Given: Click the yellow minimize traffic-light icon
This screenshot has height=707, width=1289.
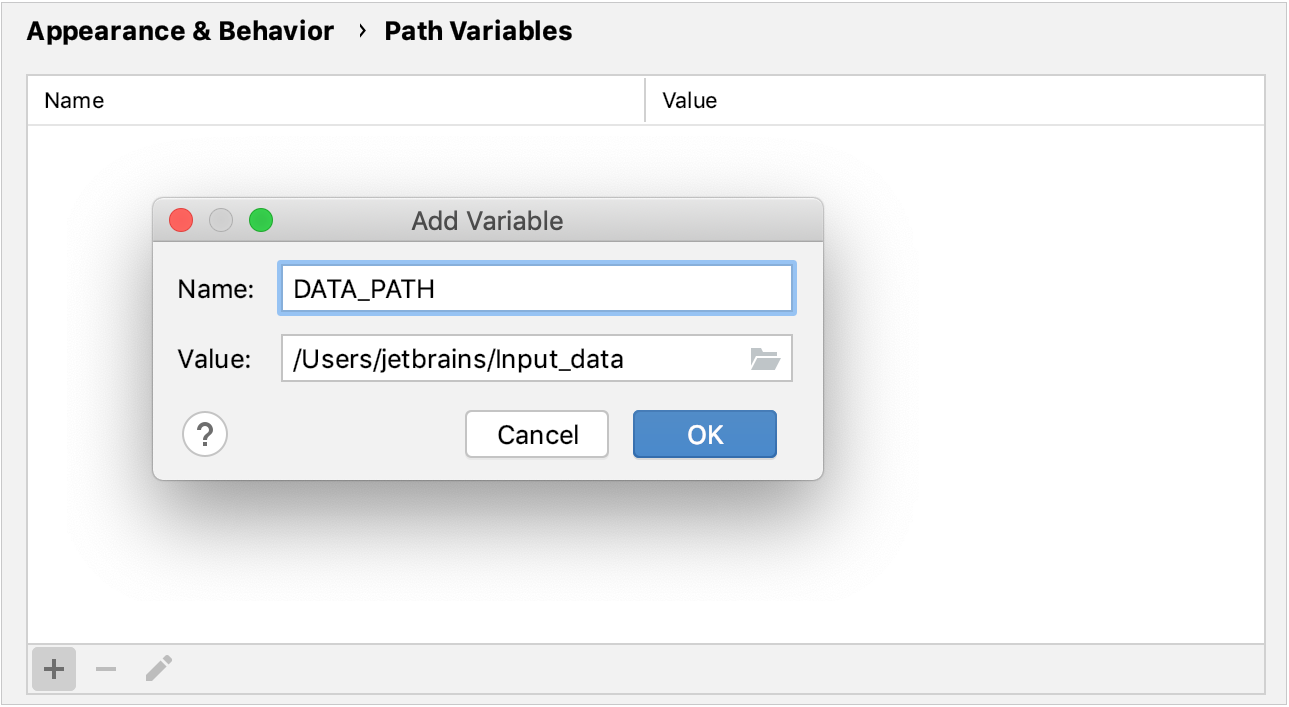Looking at the screenshot, I should (220, 220).
